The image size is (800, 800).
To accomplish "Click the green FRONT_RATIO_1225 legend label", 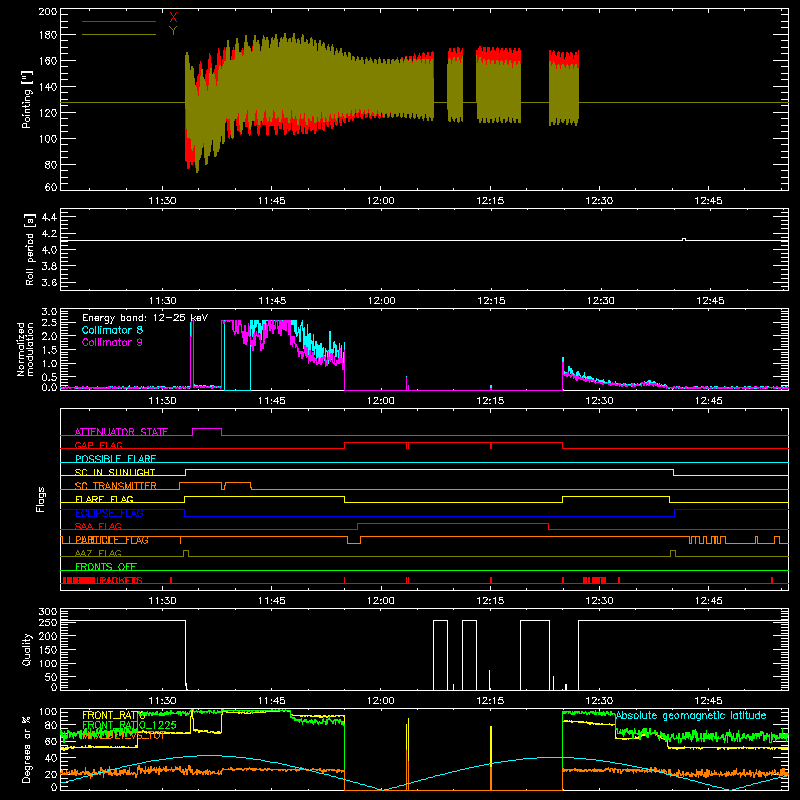I will click(129, 725).
